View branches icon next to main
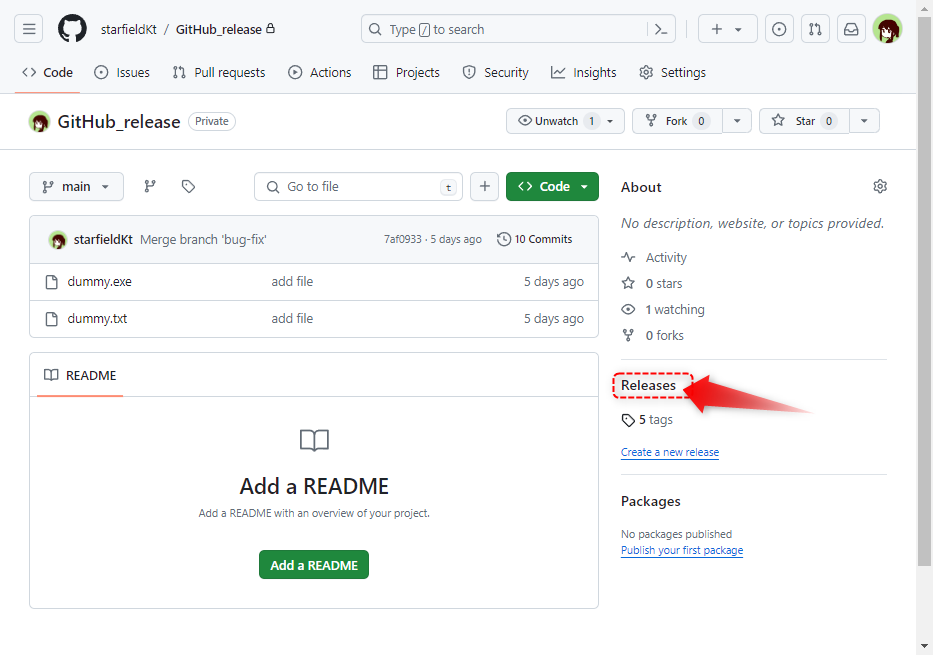933x655 pixels. (x=150, y=187)
